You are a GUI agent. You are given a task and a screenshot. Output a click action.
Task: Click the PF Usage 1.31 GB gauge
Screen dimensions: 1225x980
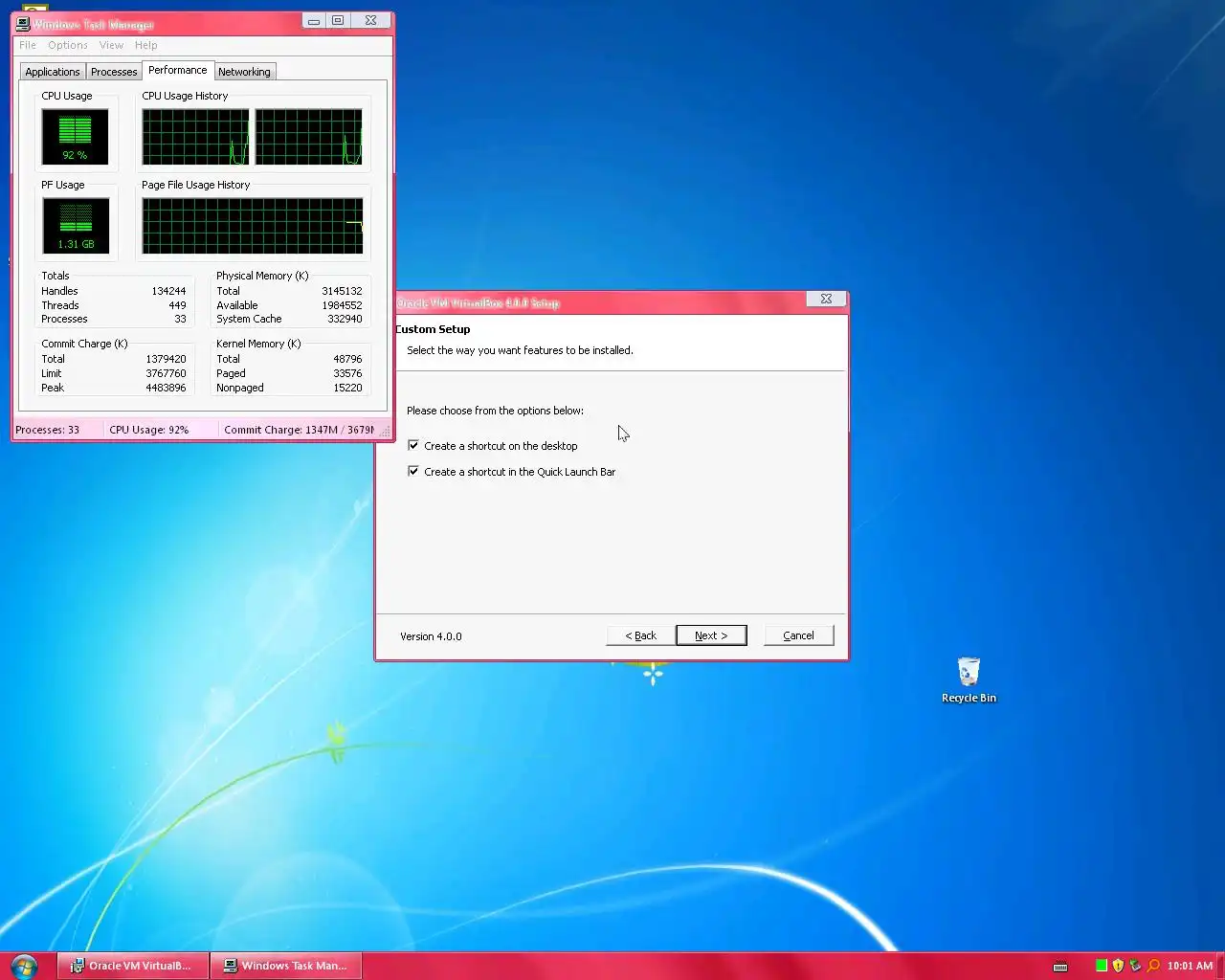point(75,226)
